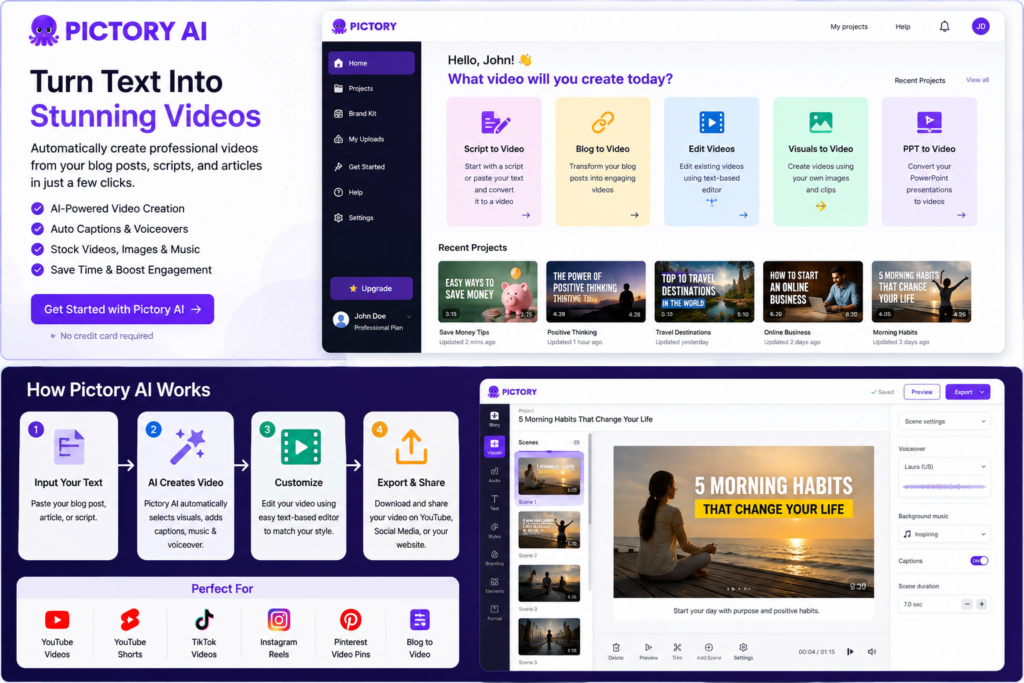
Task: Click the Scenes panel vertical scrollbar
Action: [590, 480]
